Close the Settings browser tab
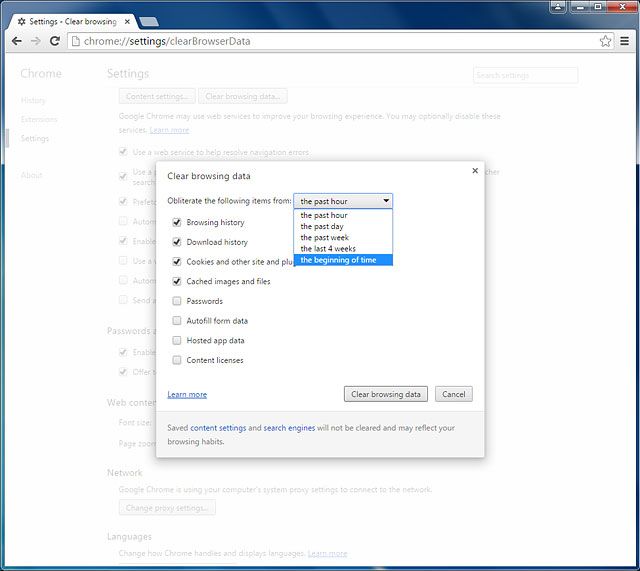Image resolution: width=640 pixels, height=571 pixels. pos(126,20)
